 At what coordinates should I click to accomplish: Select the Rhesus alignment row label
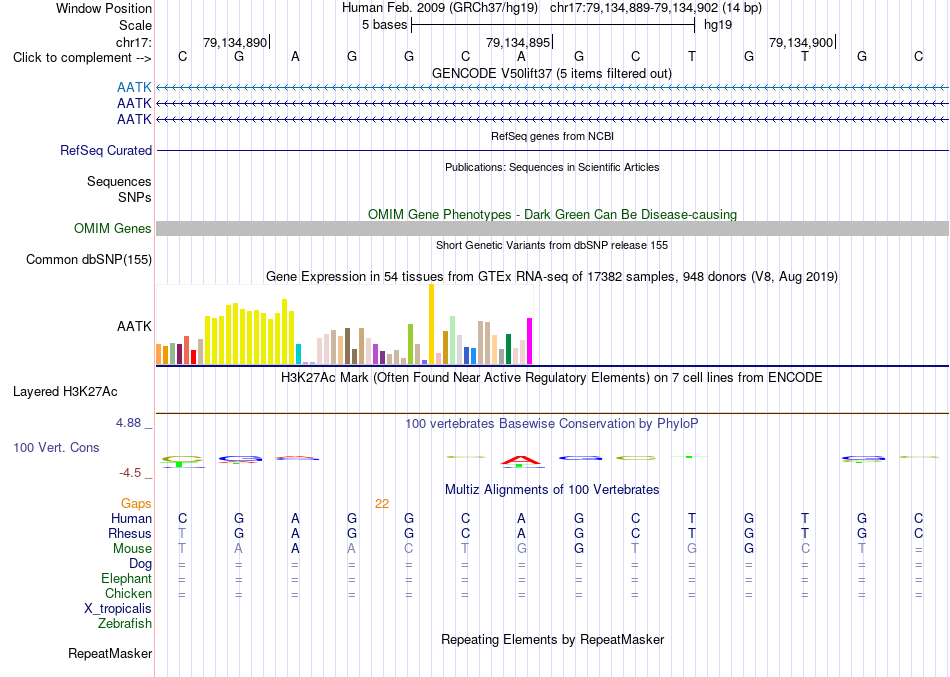click(130, 533)
